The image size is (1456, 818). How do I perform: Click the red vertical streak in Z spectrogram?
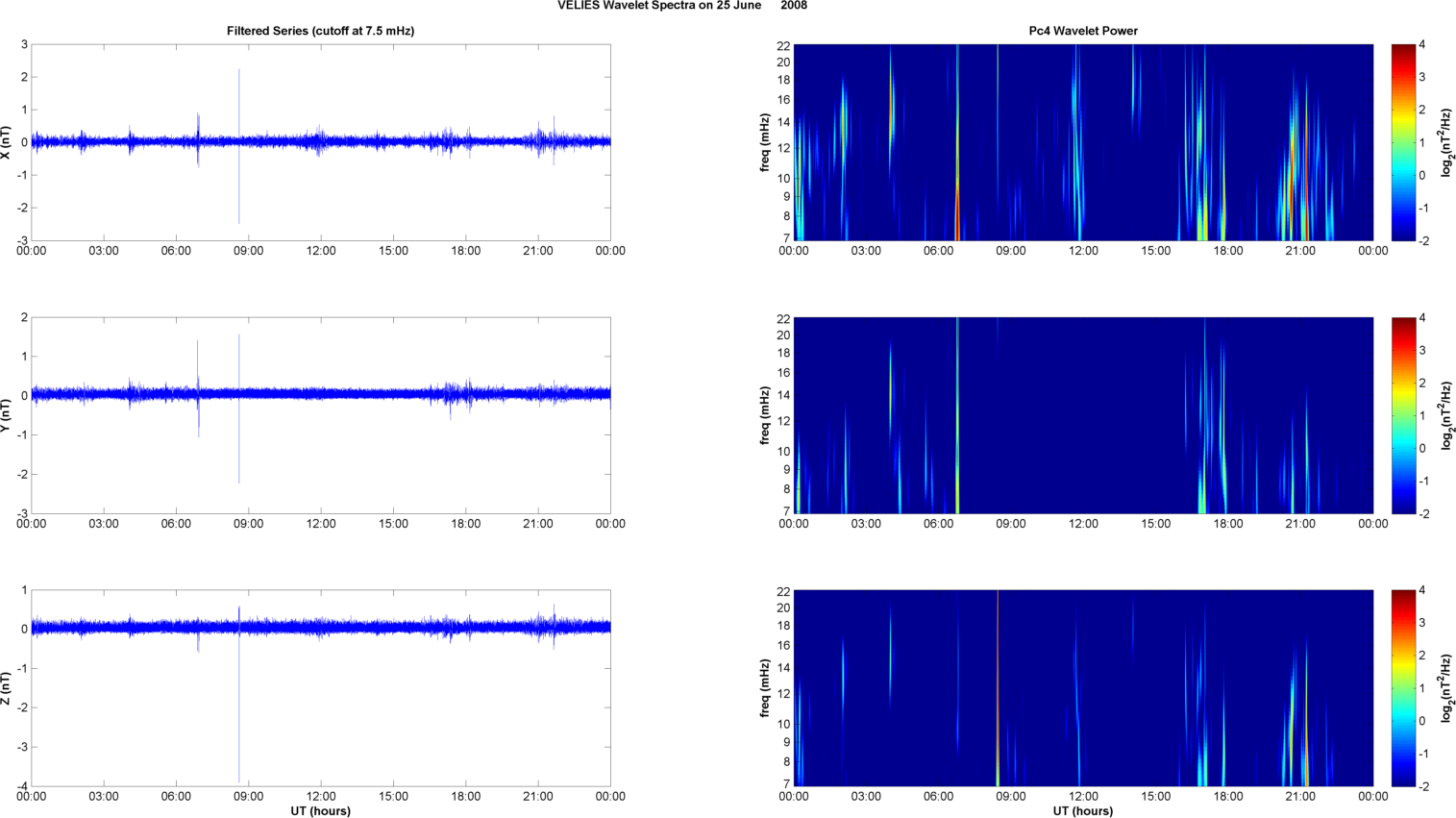[x=998, y=688]
